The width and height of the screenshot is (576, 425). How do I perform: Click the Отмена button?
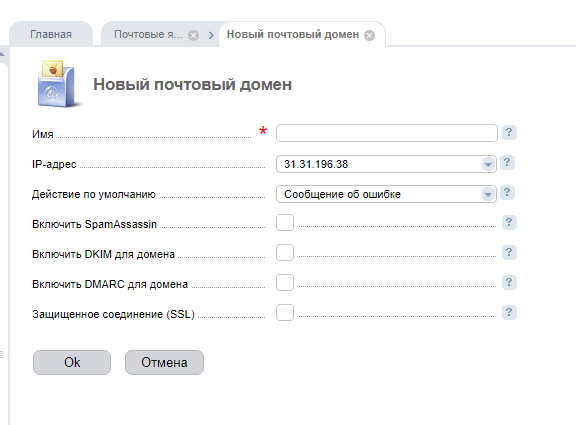[x=164, y=363]
